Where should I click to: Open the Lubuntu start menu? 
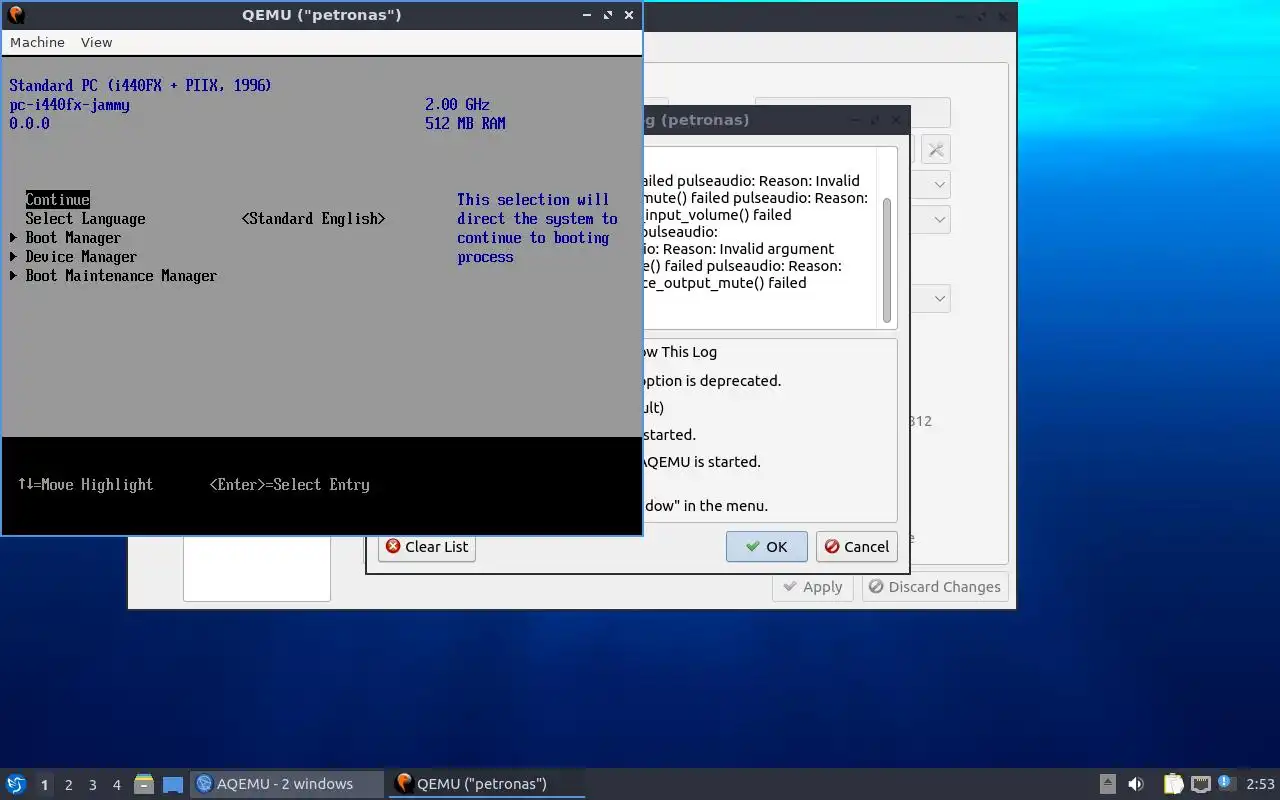[x=16, y=784]
